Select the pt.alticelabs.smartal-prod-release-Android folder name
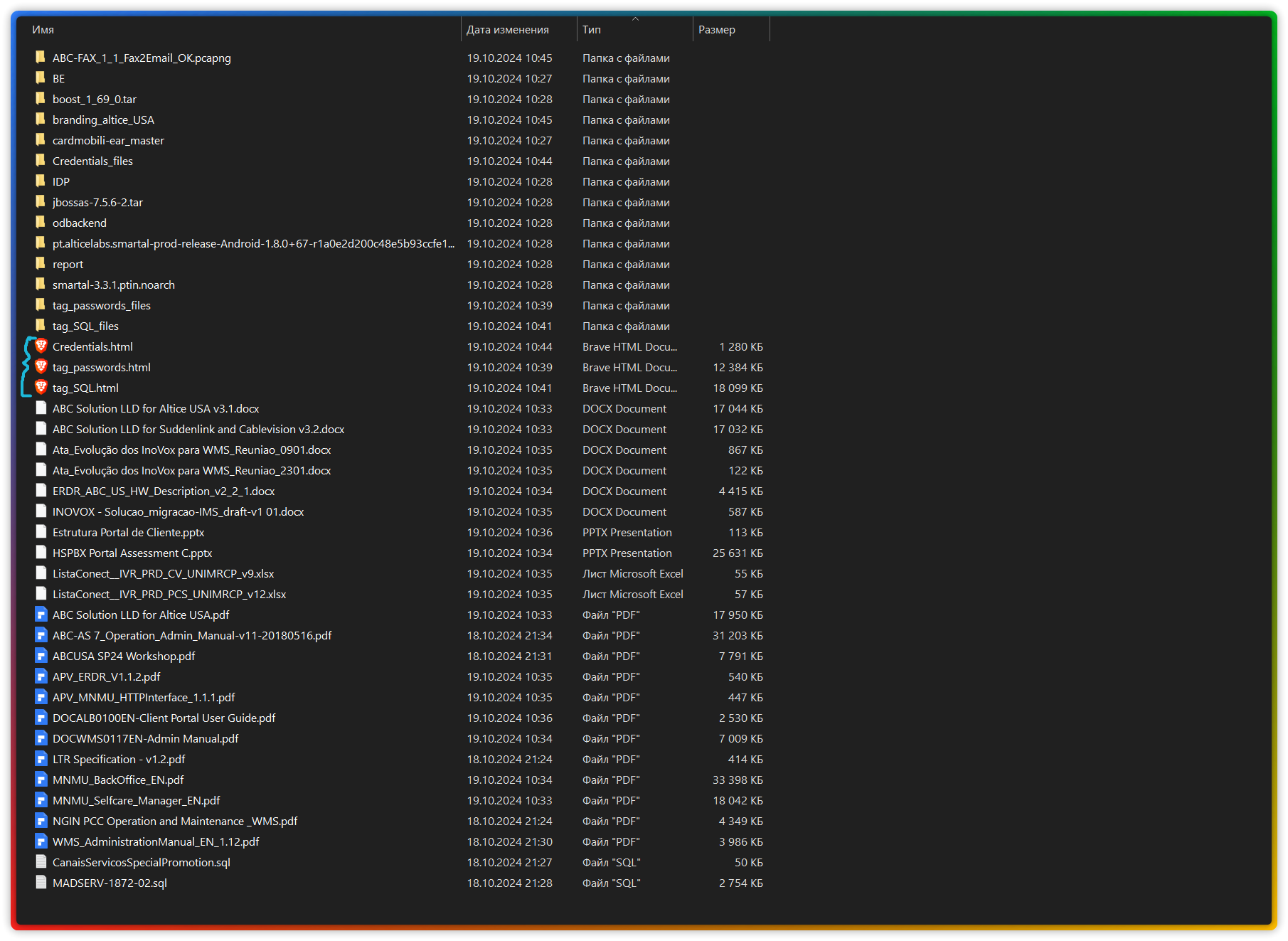 [x=253, y=243]
